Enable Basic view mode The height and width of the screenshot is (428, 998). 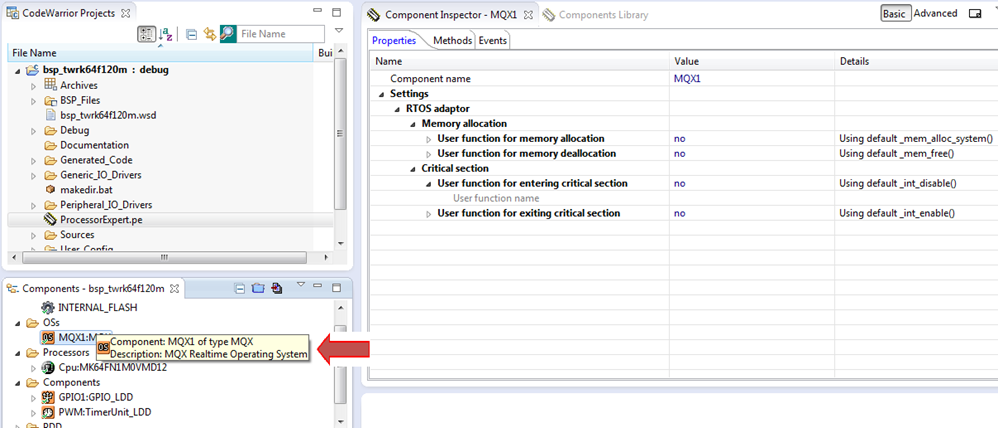(894, 13)
